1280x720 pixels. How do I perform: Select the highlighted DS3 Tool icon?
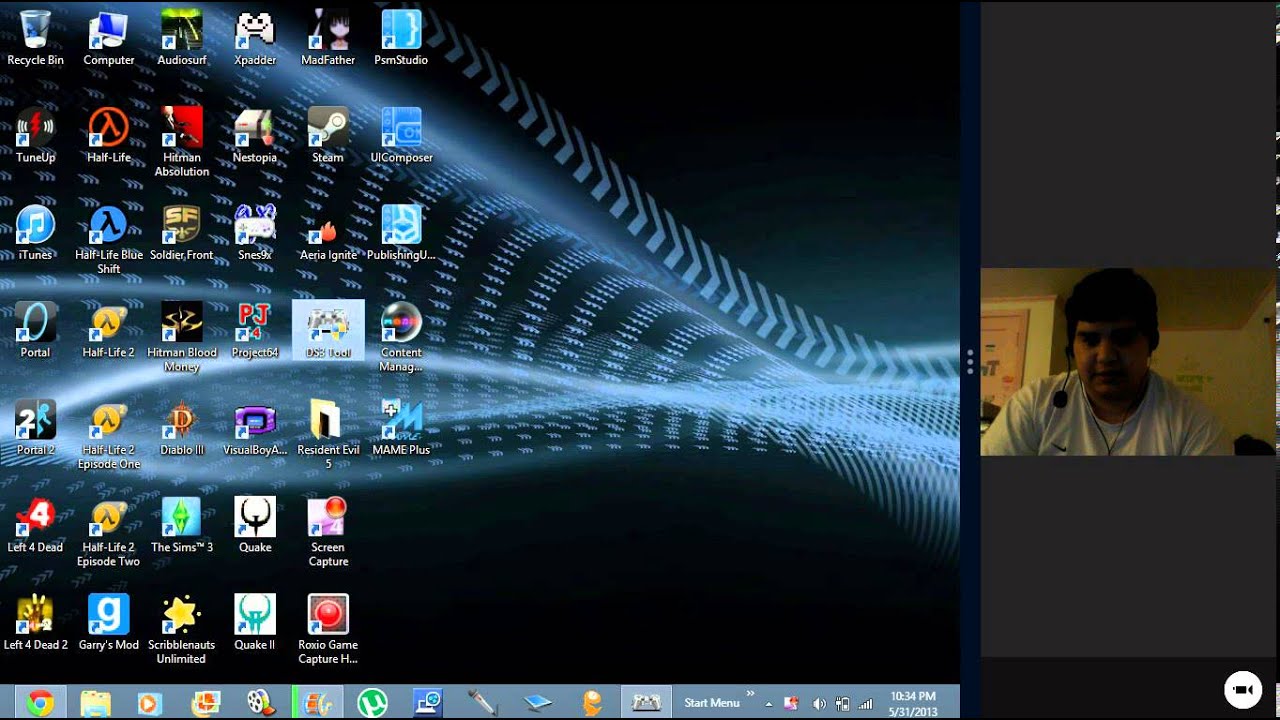click(328, 331)
